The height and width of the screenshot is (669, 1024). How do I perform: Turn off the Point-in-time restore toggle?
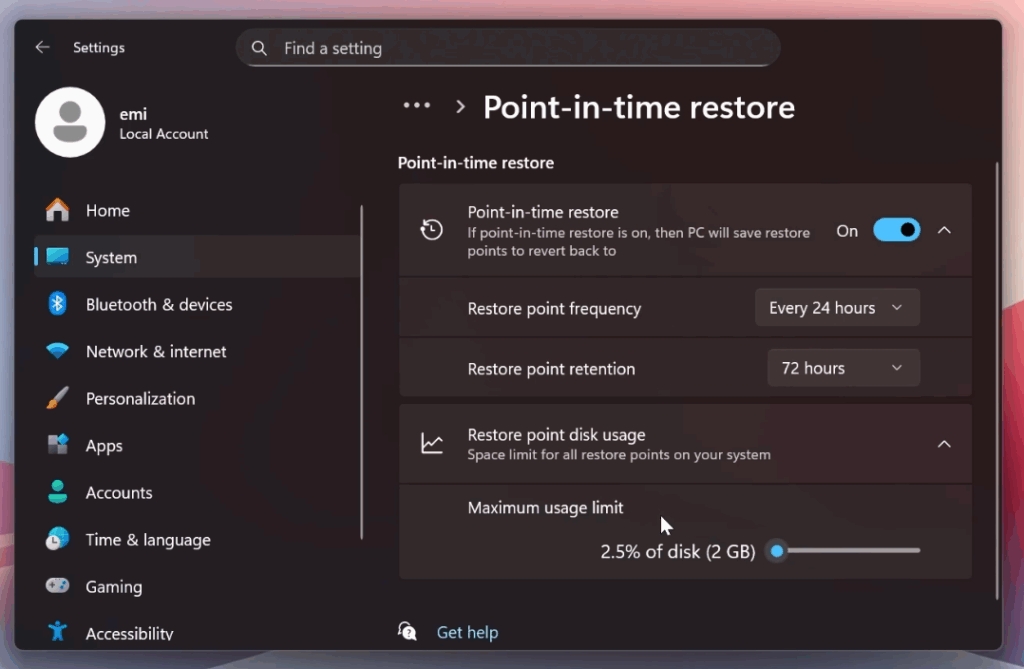tap(896, 230)
